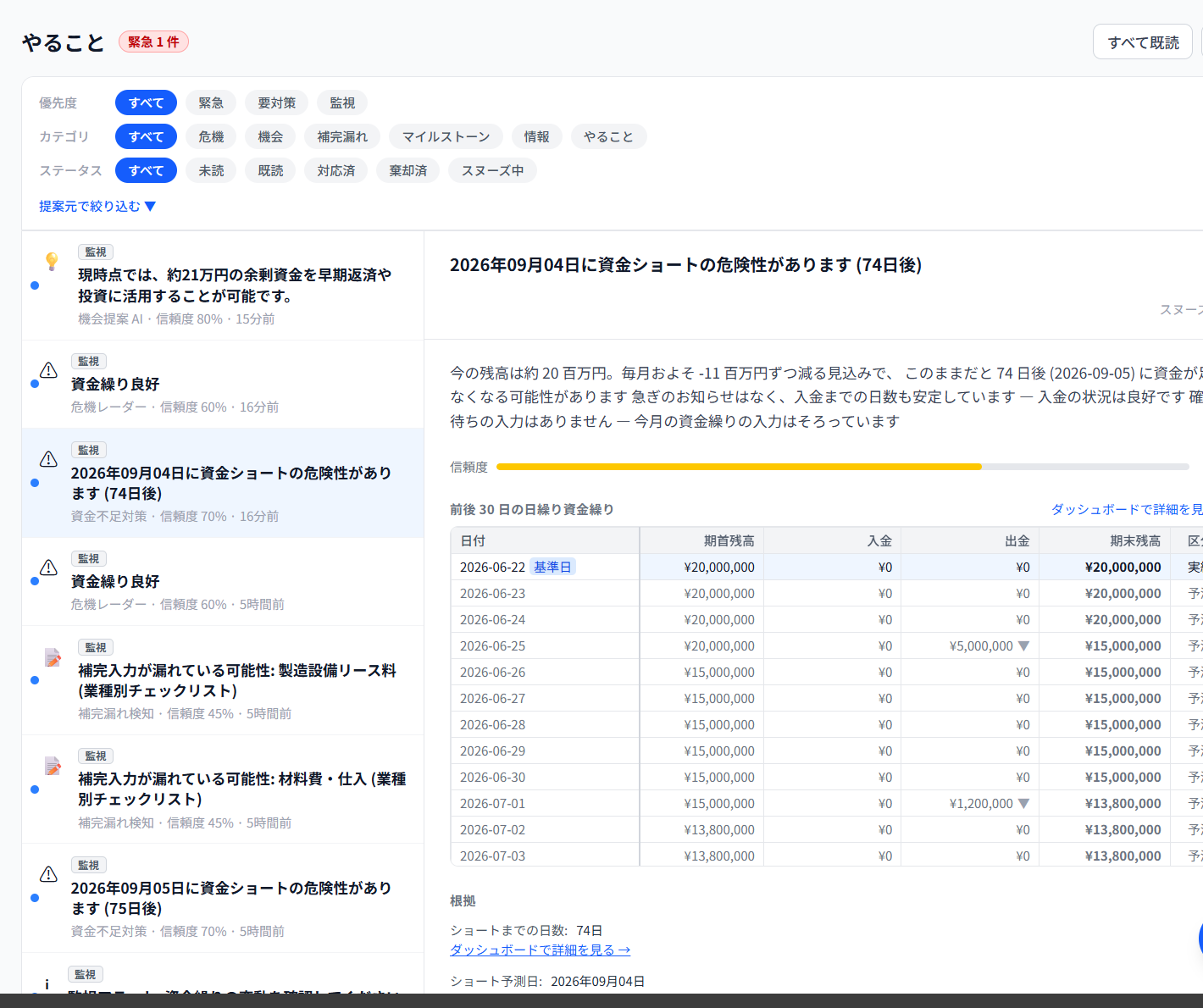Open 製造設備リース料 補完入力 item

223,680
